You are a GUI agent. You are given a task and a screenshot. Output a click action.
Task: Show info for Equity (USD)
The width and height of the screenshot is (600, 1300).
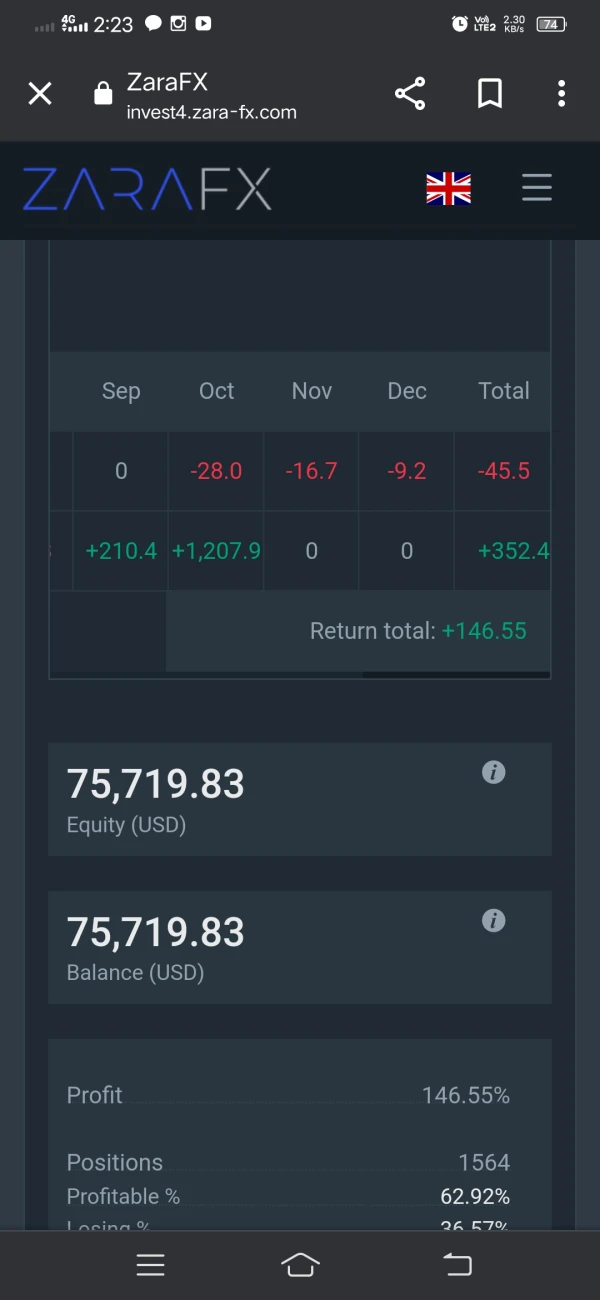(x=493, y=772)
